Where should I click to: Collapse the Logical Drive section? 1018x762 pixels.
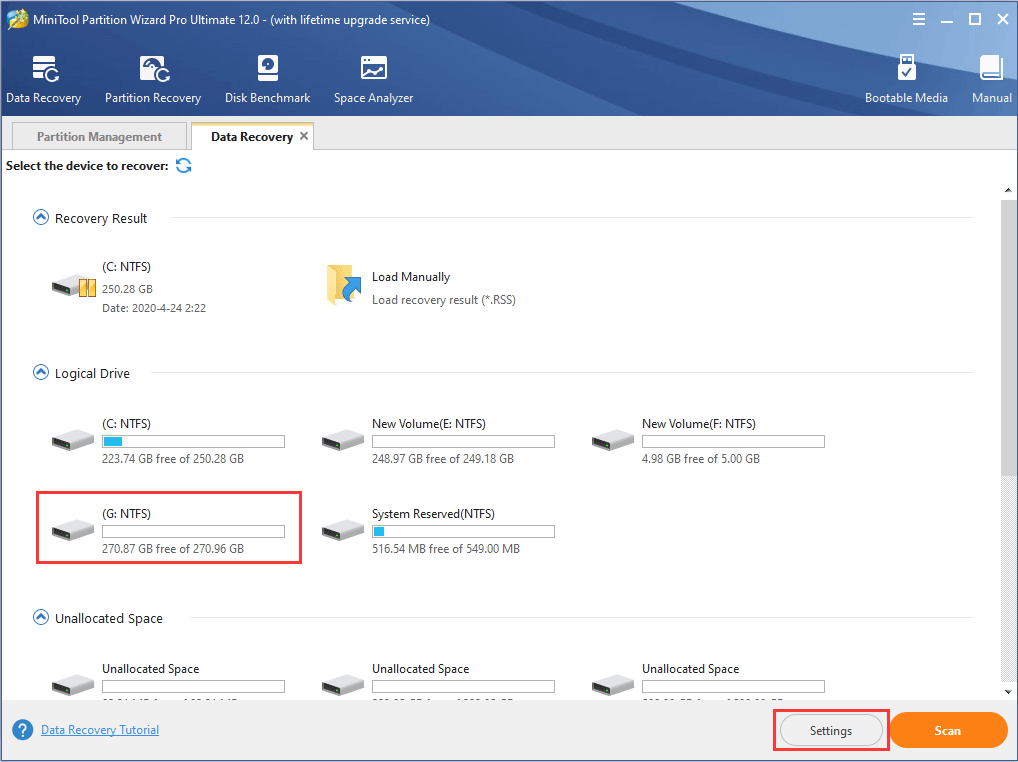[x=40, y=373]
